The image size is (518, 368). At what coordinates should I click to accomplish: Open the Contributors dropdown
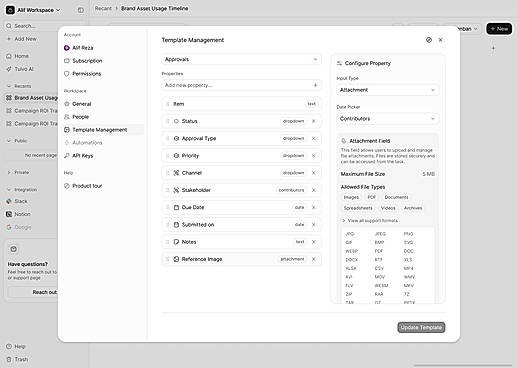387,119
